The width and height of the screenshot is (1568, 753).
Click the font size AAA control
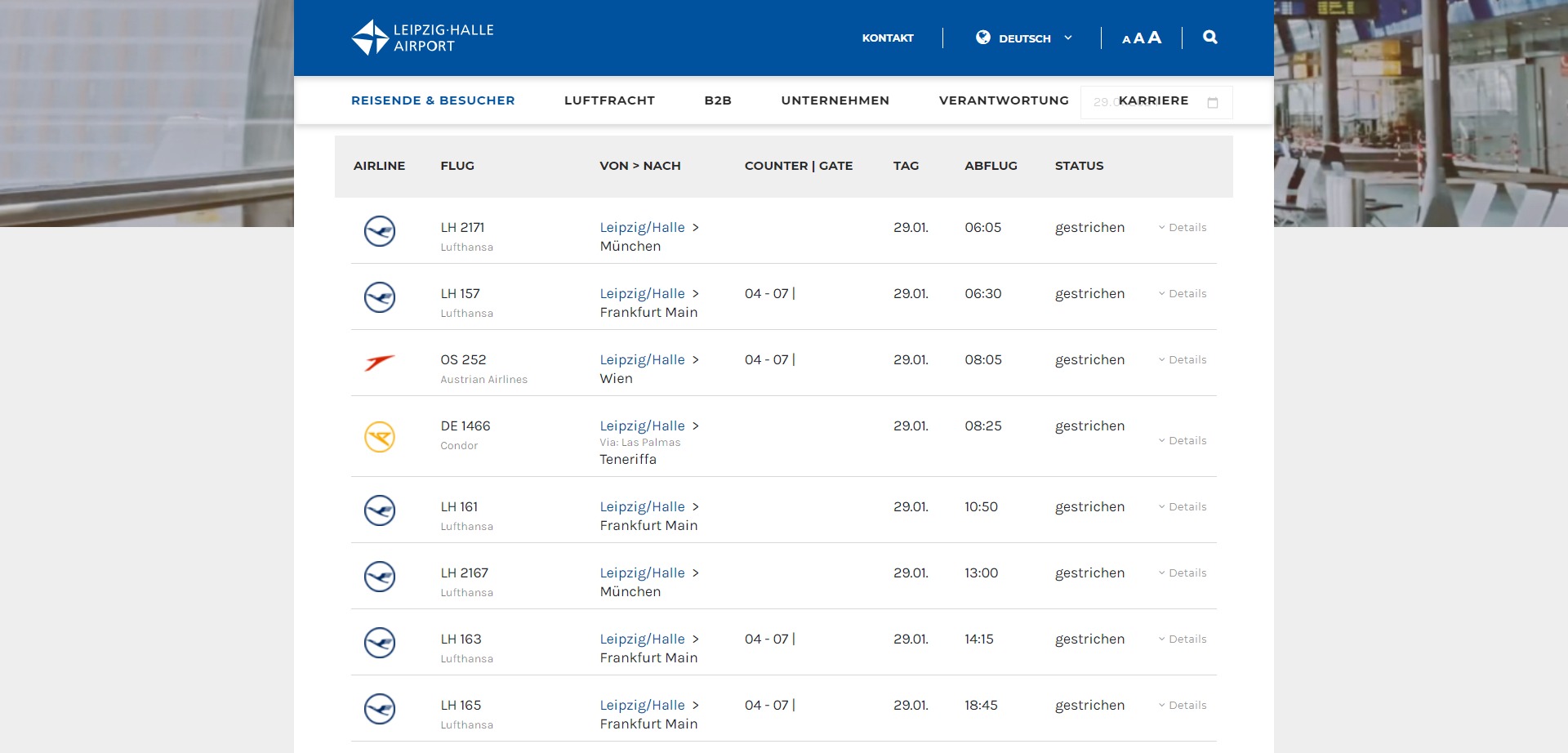1141,38
